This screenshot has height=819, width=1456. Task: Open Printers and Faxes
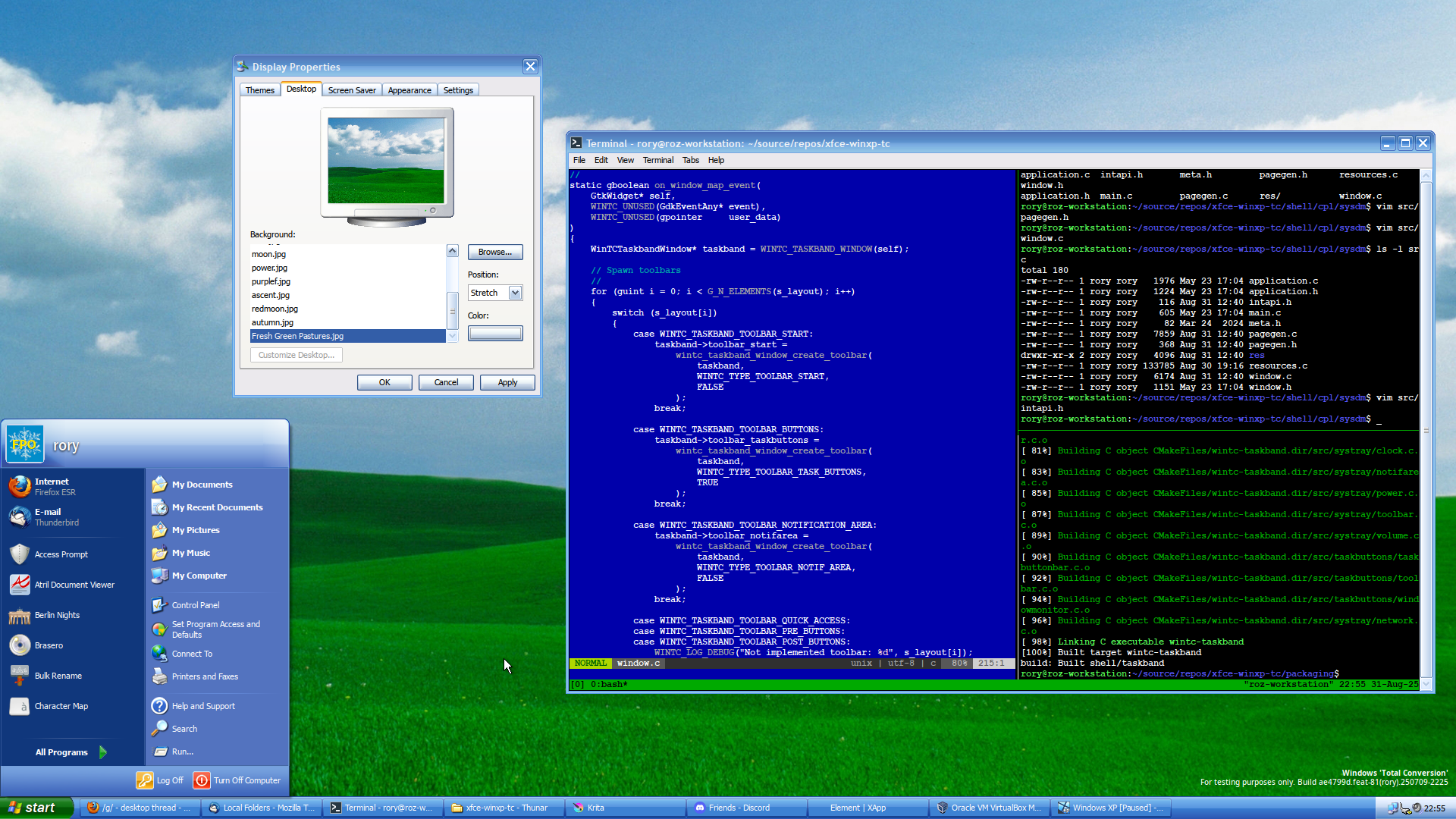217,676
